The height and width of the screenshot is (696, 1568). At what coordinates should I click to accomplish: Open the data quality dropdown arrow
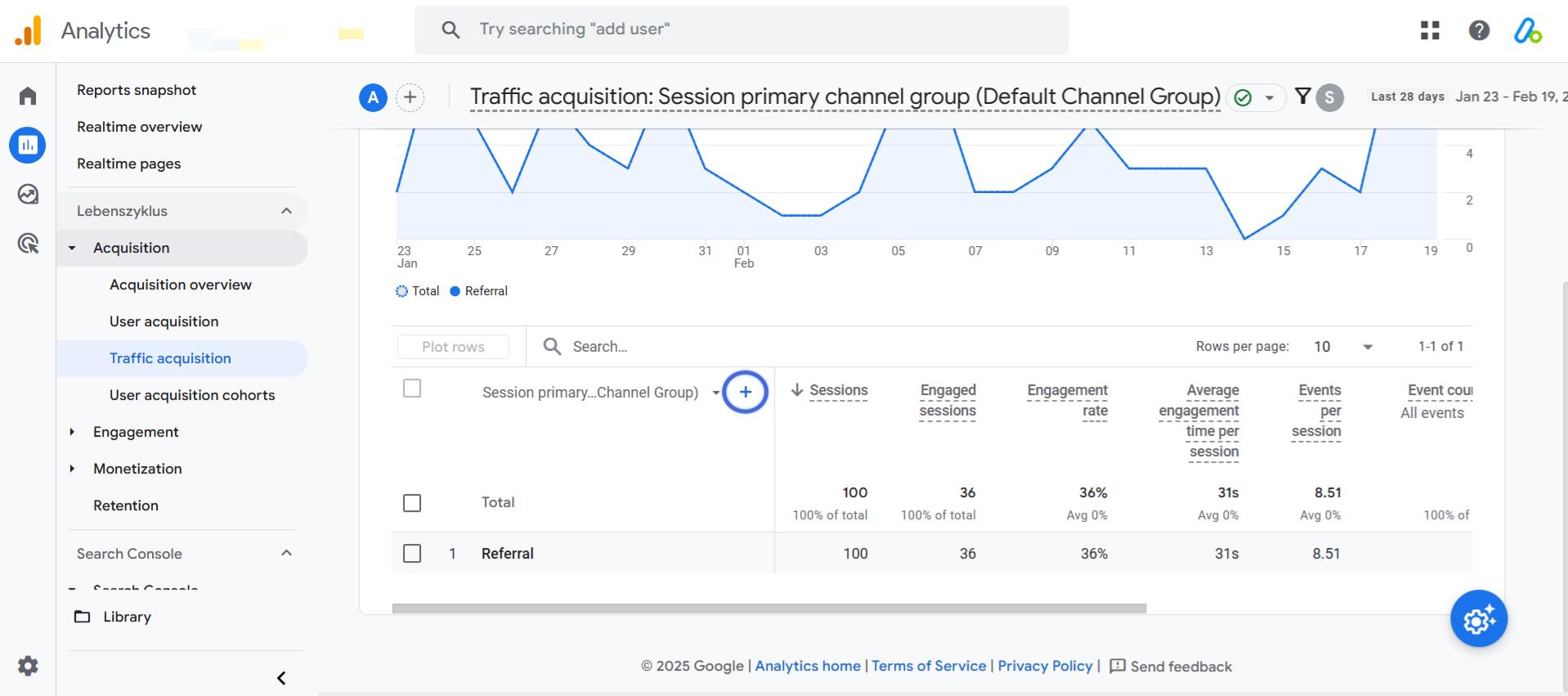(1270, 98)
